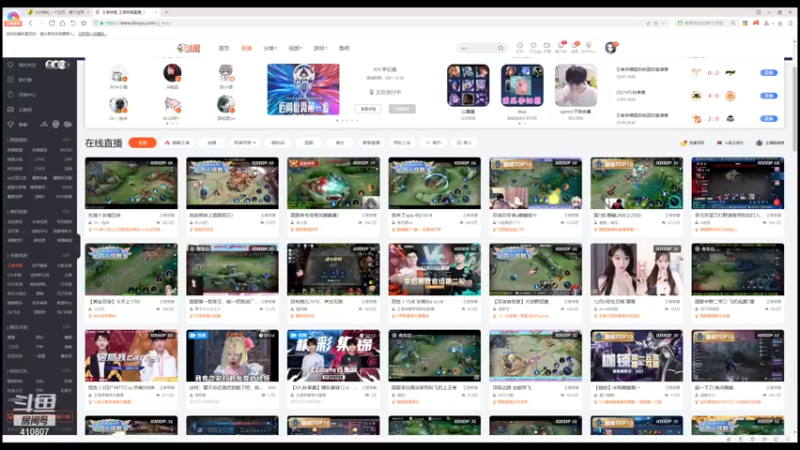Click the browser address bar URL

tap(138, 23)
